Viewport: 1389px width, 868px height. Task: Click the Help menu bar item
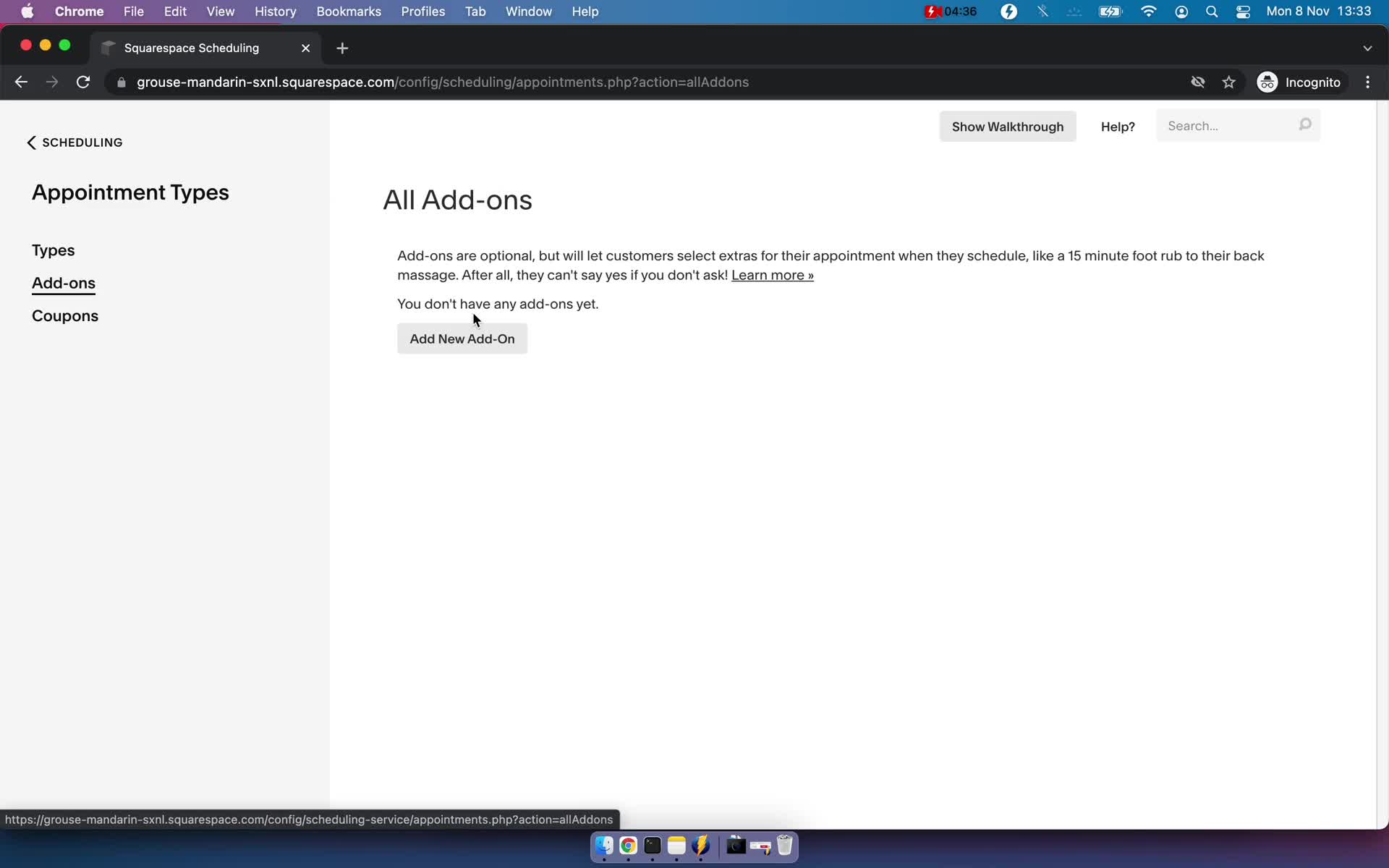click(x=585, y=11)
